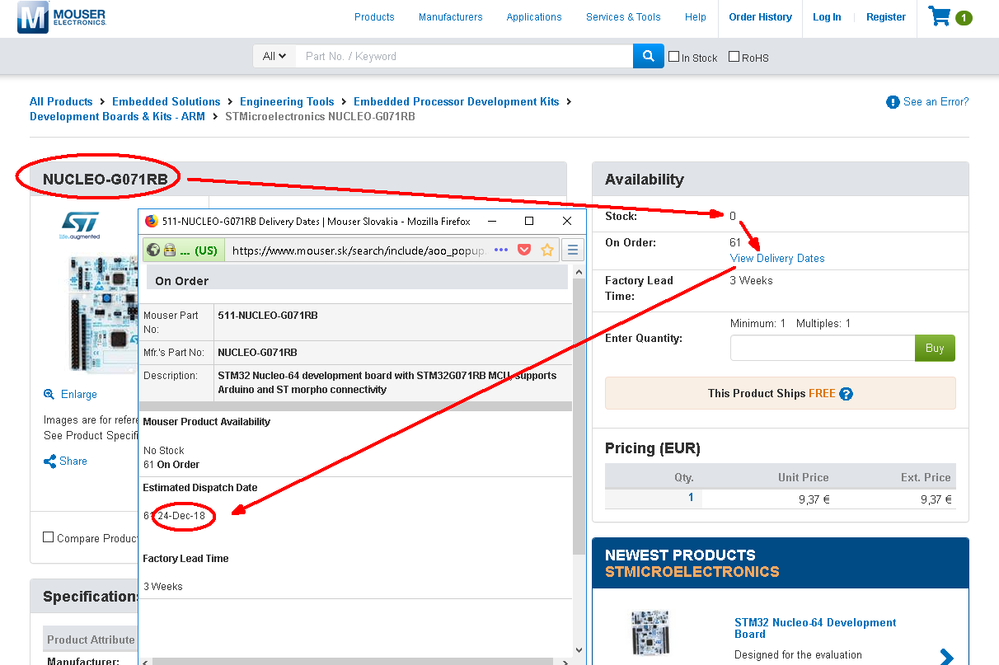Image resolution: width=999 pixels, height=665 pixels.
Task: Go to Order History
Action: tap(760, 17)
